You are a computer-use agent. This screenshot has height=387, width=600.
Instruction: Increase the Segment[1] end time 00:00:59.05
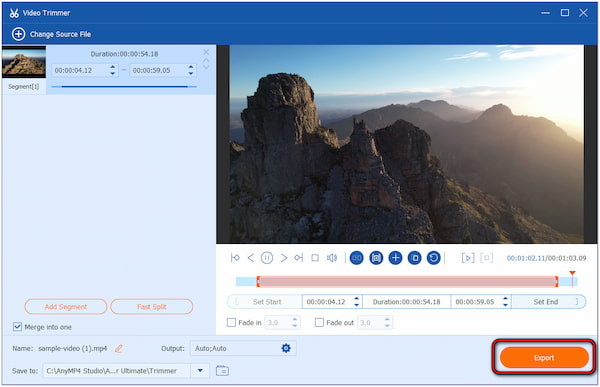pos(191,67)
